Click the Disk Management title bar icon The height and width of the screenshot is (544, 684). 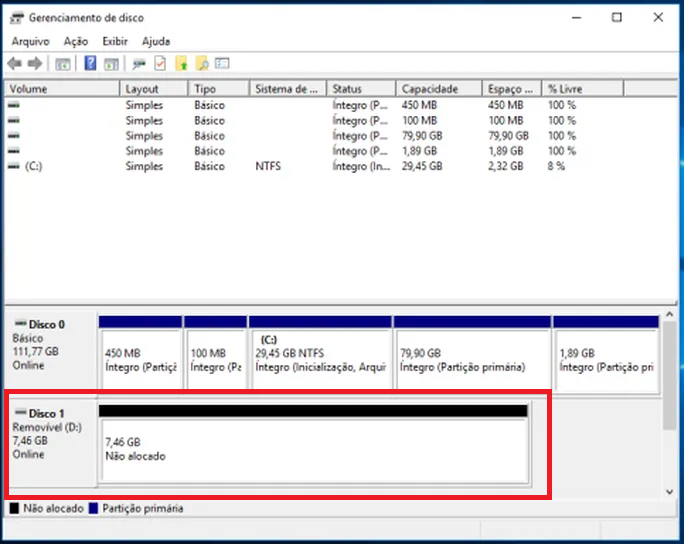point(17,18)
